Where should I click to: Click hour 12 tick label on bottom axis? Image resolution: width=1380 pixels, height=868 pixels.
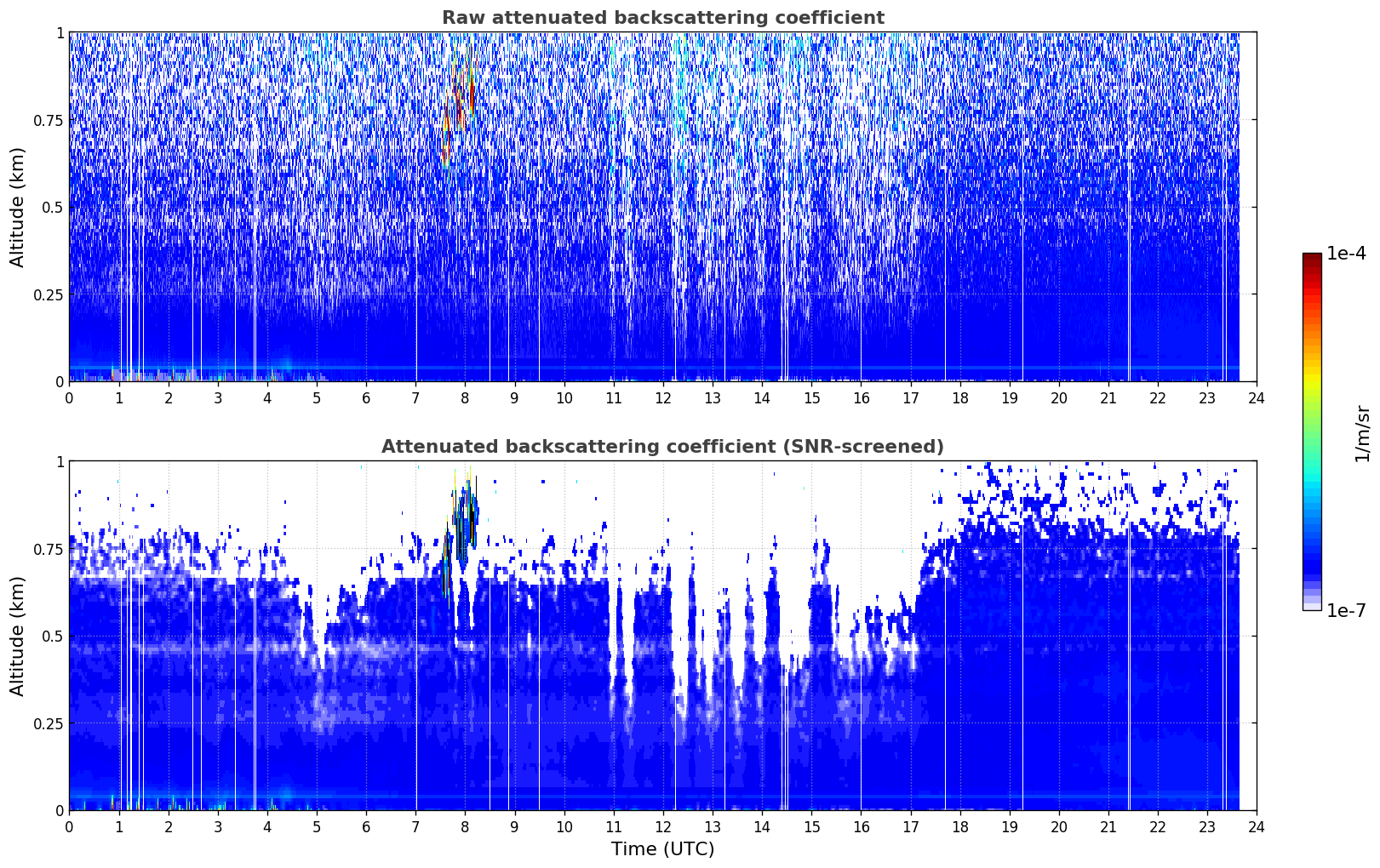662,827
